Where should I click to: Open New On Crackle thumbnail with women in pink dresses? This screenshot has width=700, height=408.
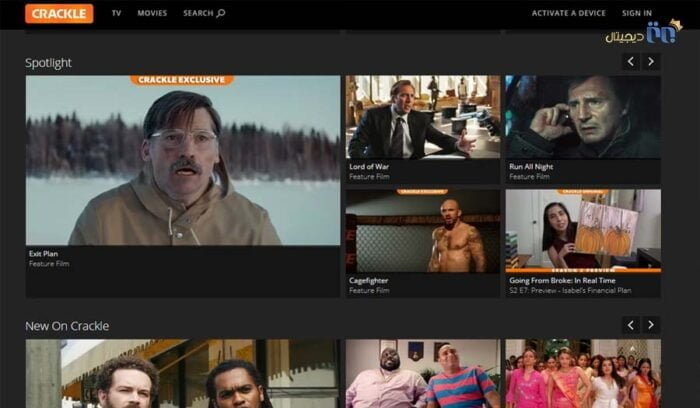point(583,374)
